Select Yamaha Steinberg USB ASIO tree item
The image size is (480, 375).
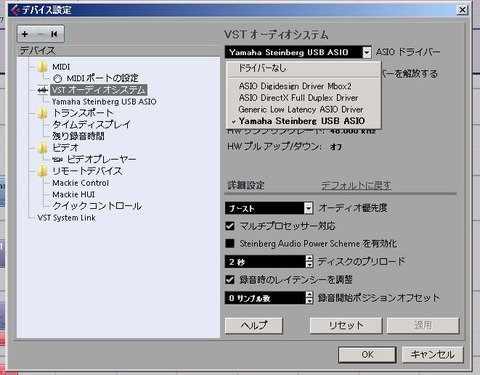104,102
